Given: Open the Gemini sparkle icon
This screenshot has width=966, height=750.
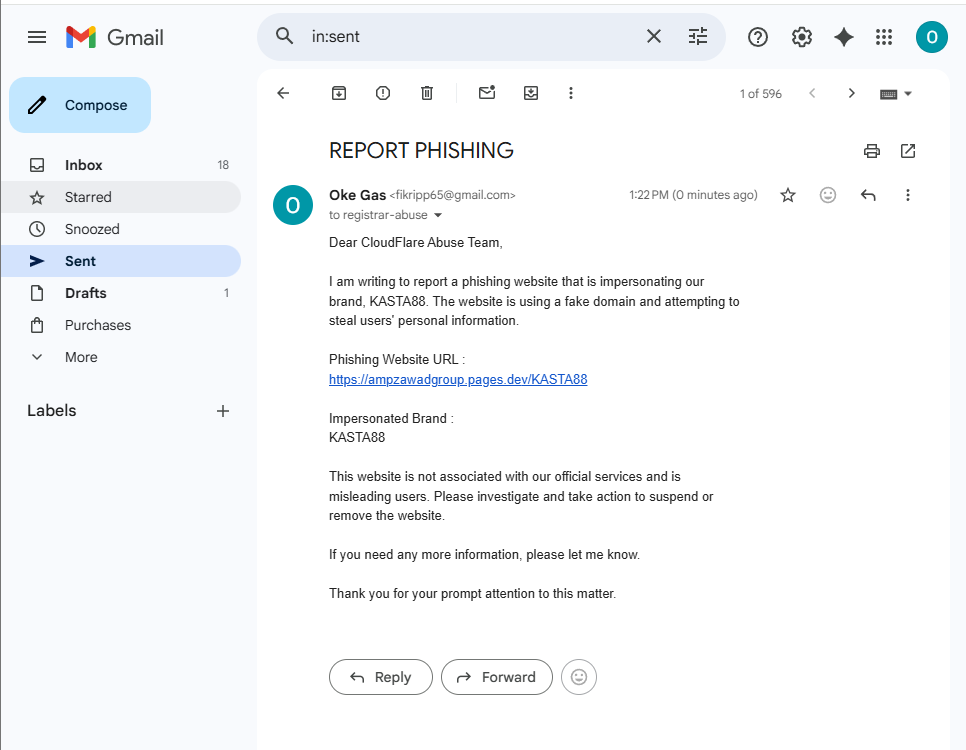Looking at the screenshot, I should [x=843, y=37].
